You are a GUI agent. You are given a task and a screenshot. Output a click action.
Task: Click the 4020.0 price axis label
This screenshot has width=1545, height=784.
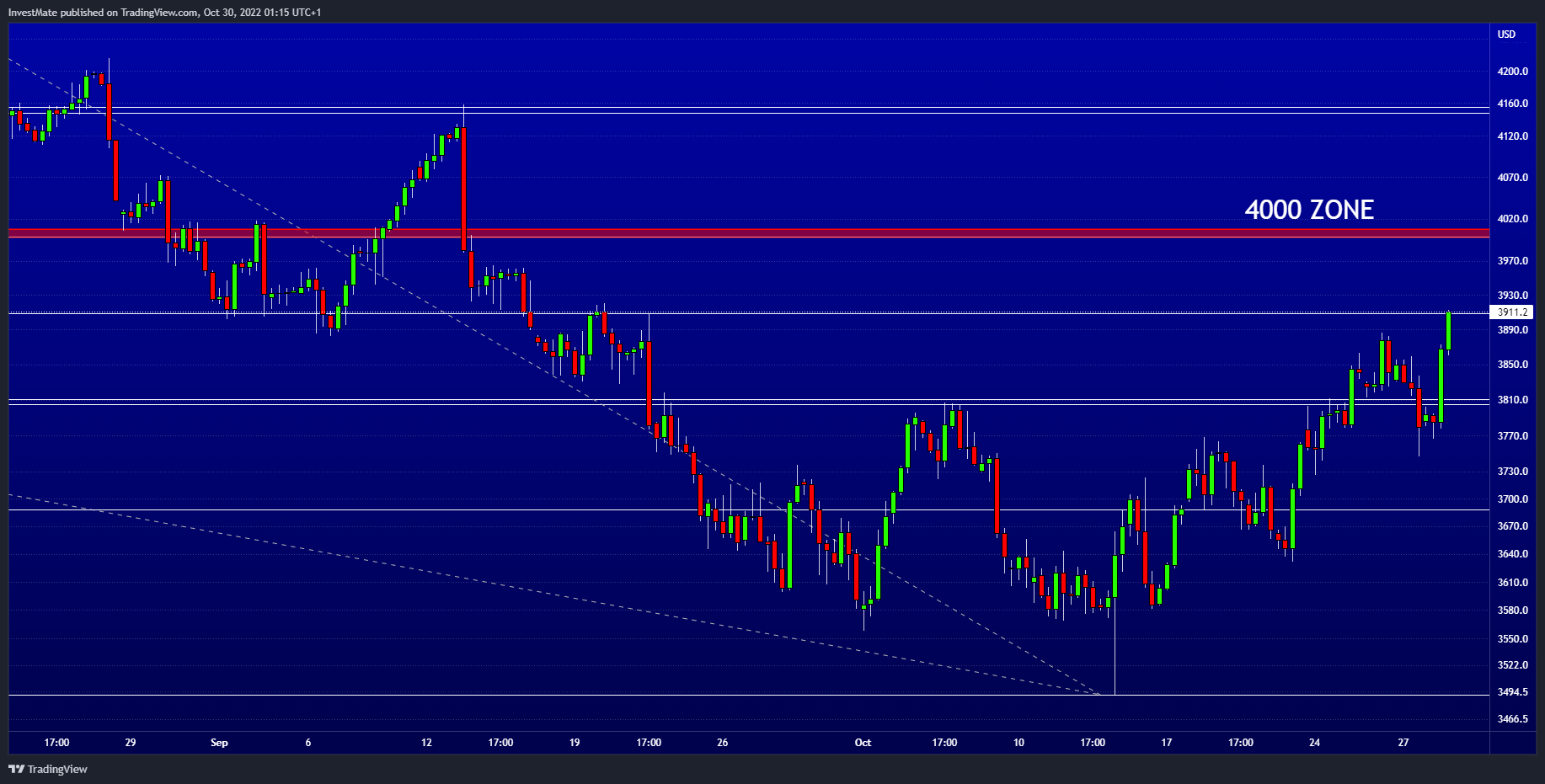(1512, 219)
